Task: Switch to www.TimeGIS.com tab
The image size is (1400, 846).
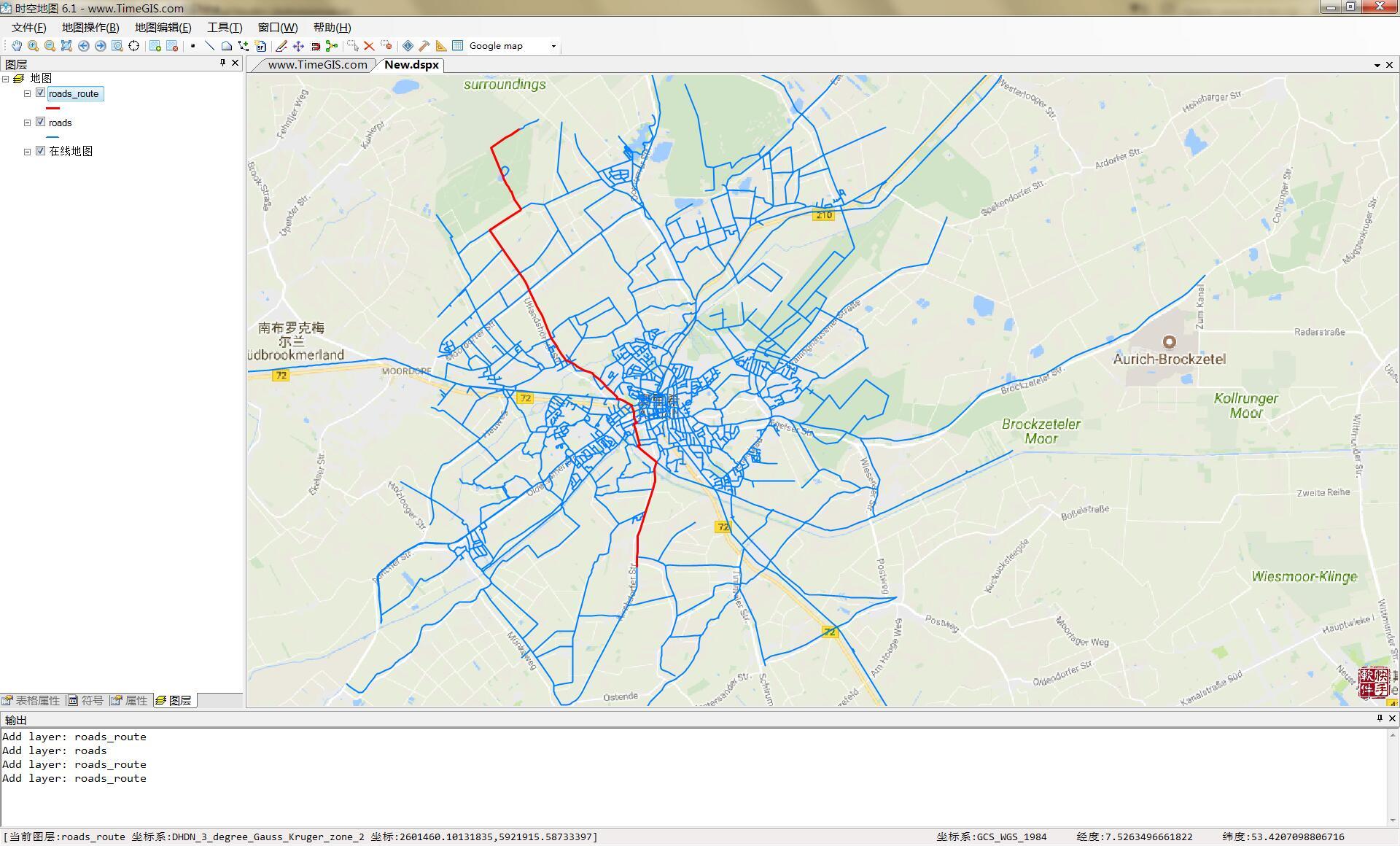Action: pyautogui.click(x=317, y=65)
